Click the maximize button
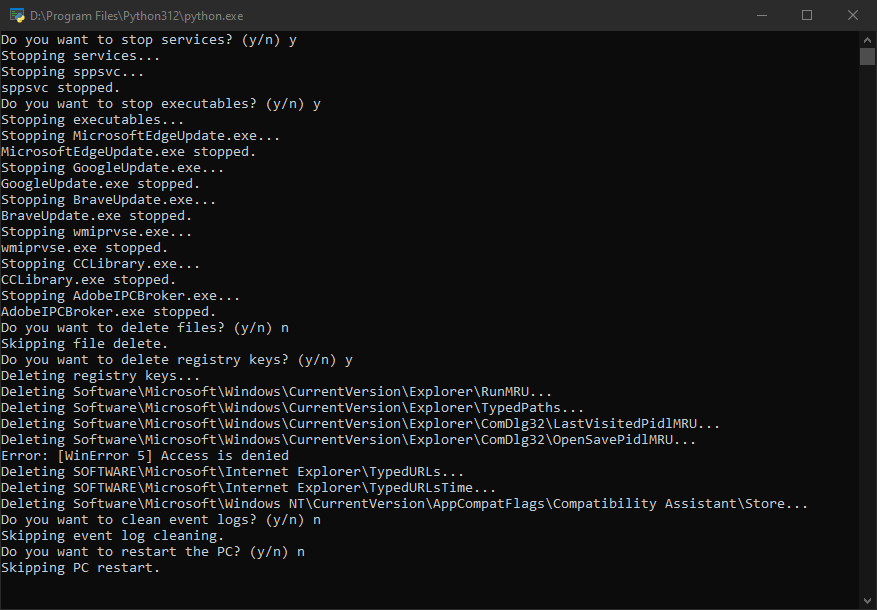This screenshot has height=610, width=877. [x=808, y=15]
